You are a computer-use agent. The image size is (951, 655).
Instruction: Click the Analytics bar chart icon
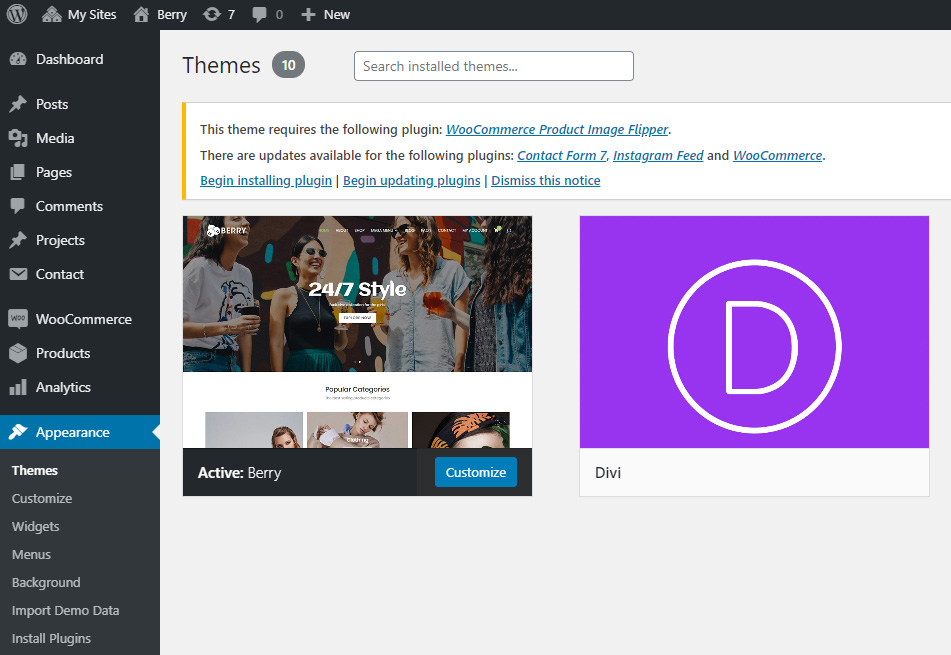point(18,387)
